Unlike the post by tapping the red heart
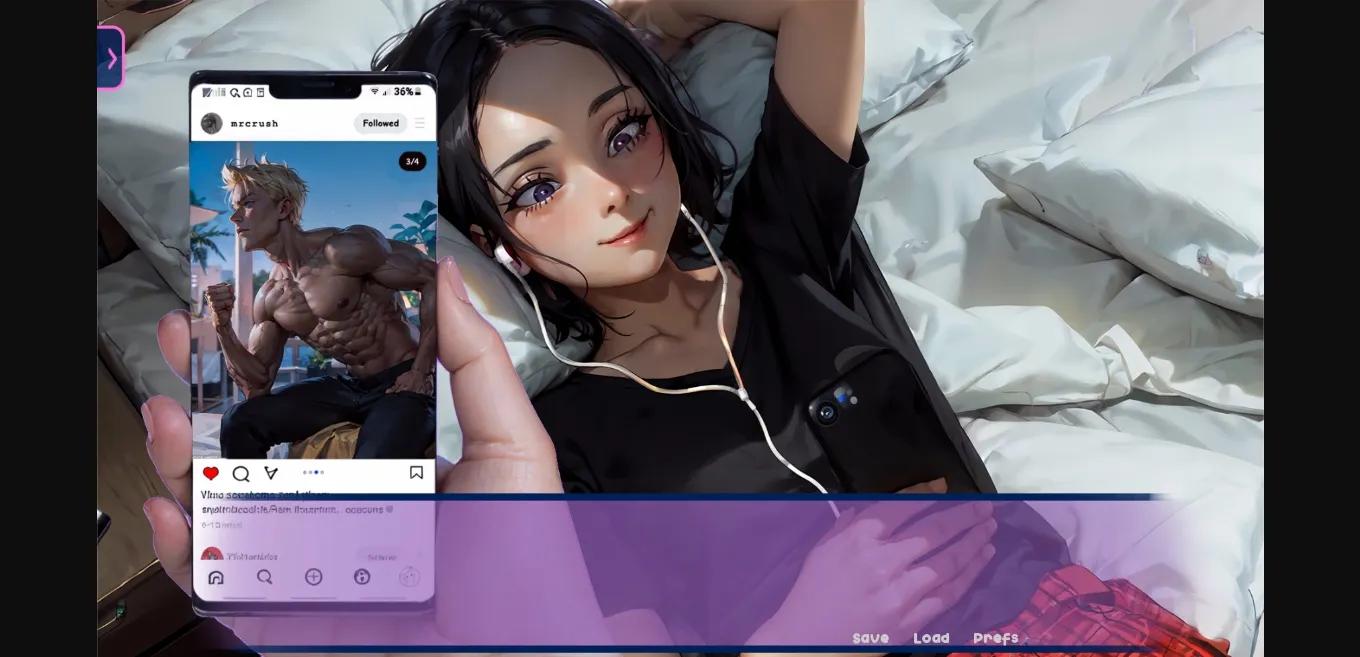1360x657 pixels. pyautogui.click(x=211, y=472)
